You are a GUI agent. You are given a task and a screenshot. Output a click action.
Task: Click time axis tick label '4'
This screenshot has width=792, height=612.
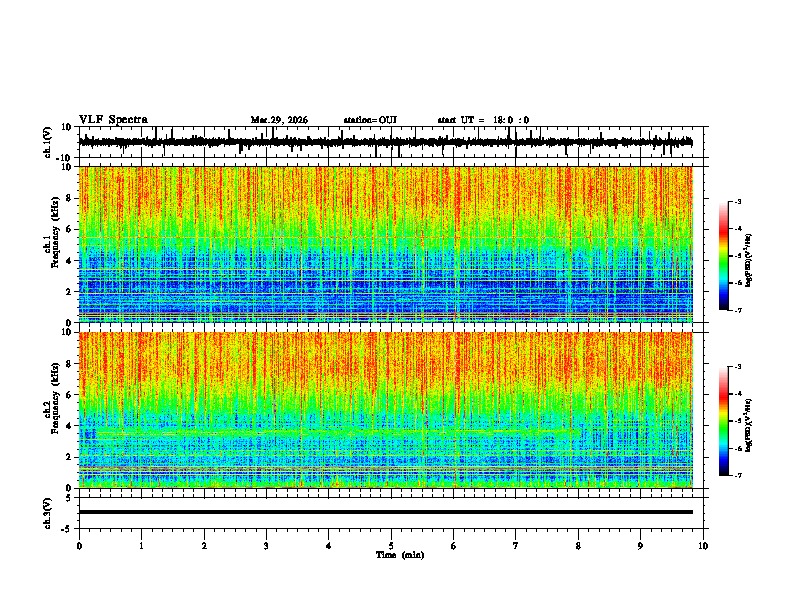329,546
